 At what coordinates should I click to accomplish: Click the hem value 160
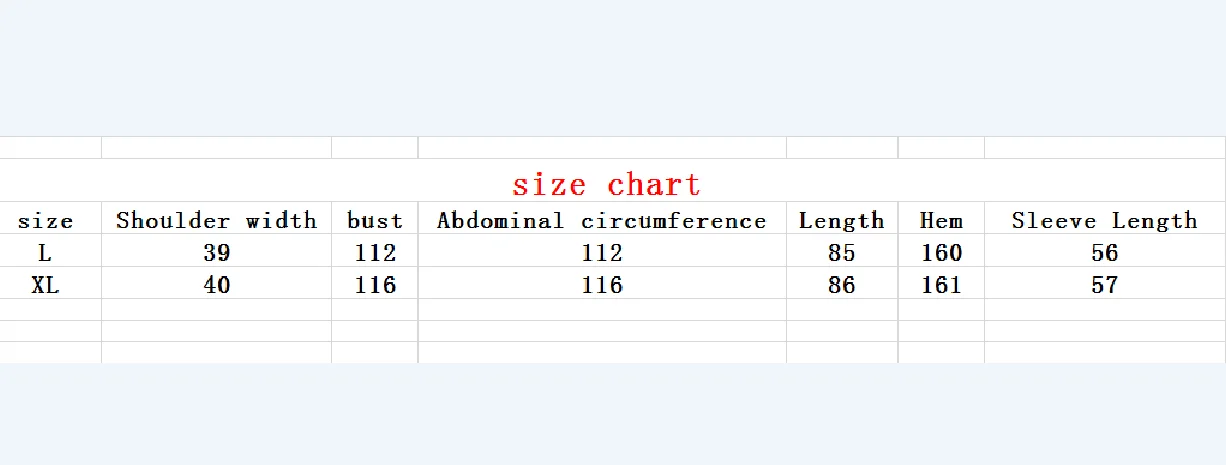(x=941, y=253)
